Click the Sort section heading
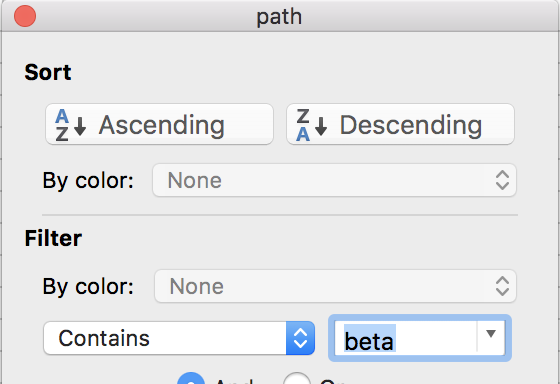The image size is (560, 384). tap(48, 72)
